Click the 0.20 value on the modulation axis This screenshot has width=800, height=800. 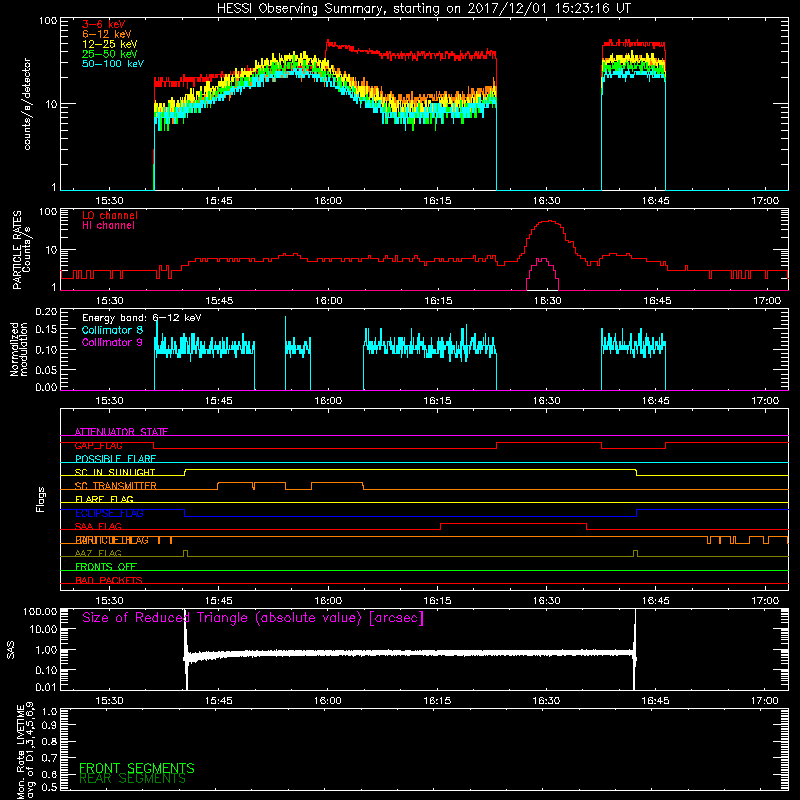[46, 312]
